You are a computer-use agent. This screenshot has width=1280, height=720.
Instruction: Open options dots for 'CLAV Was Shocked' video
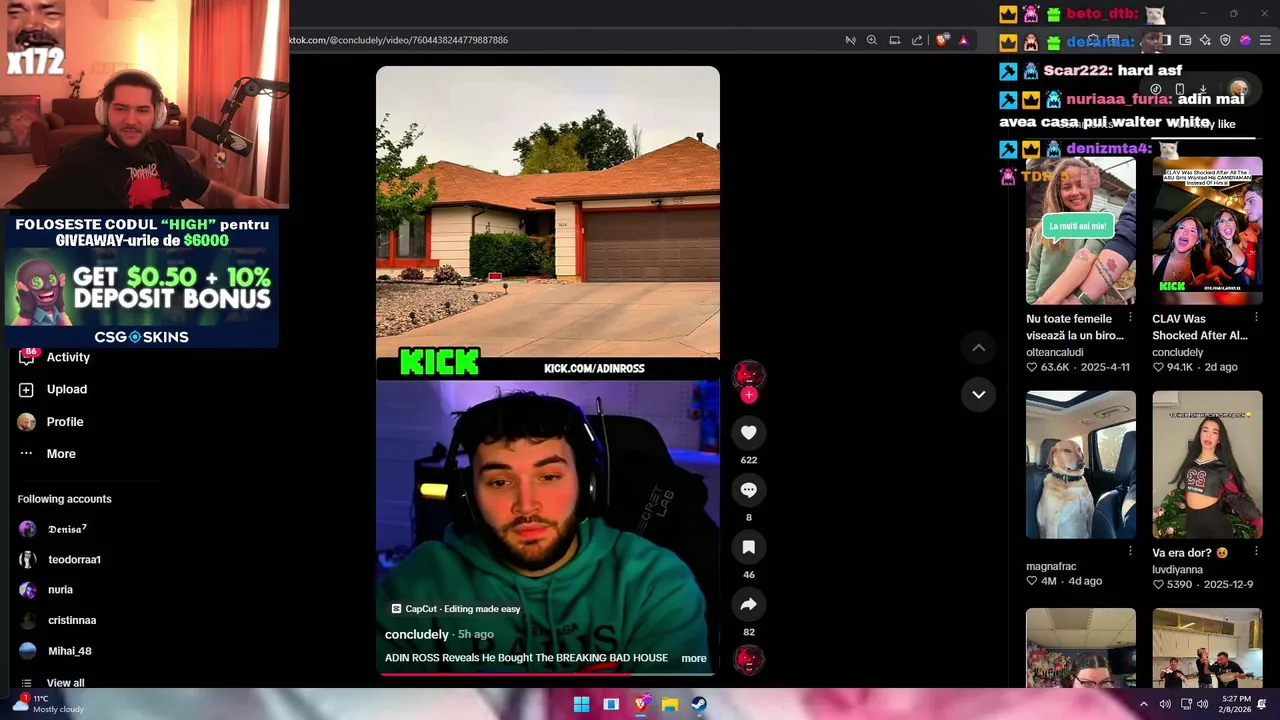tap(1256, 318)
